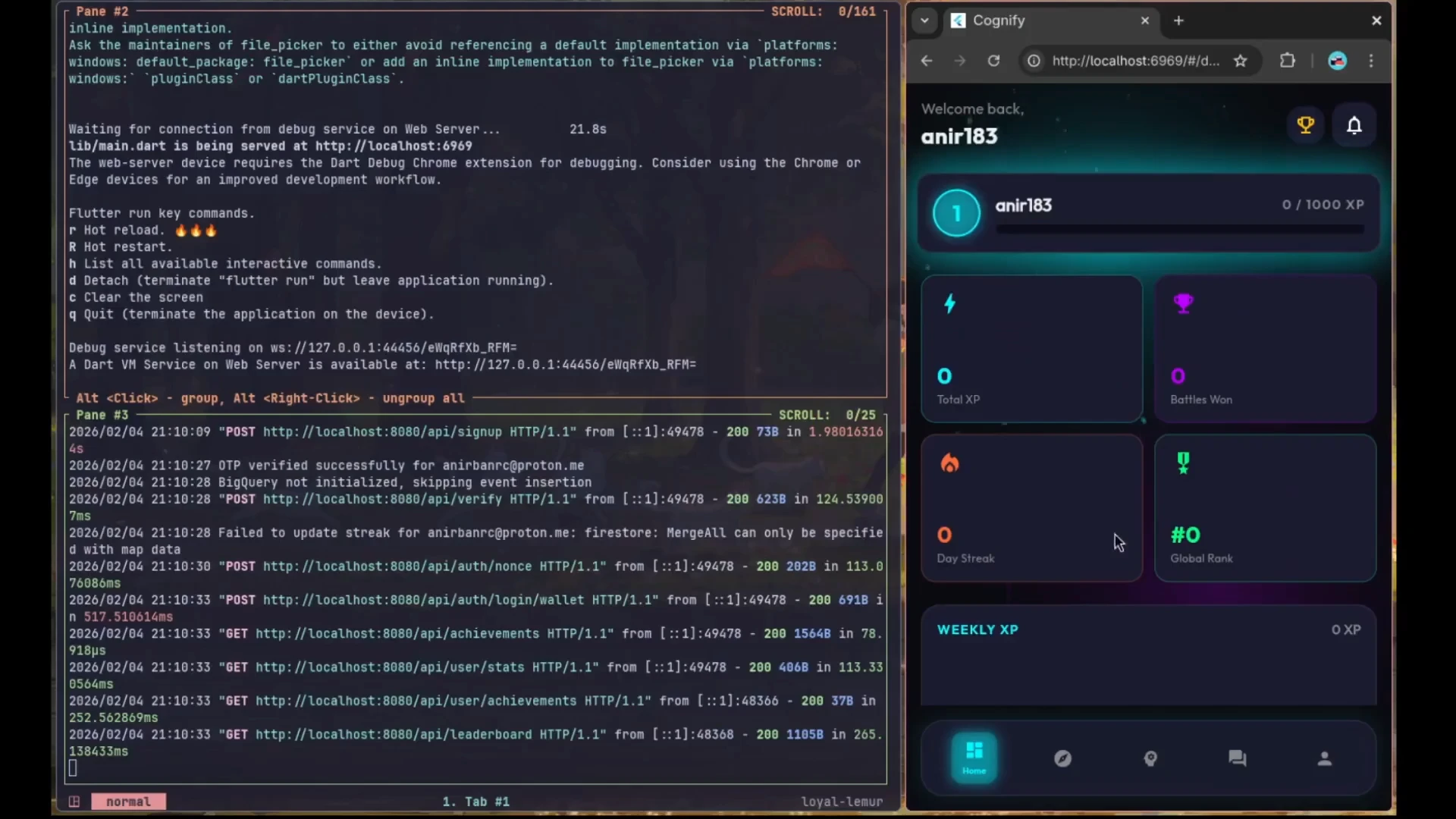Screen dimensions: 1456x819
Task: Select Tab #1 in the terminal status bar
Action: (x=475, y=802)
